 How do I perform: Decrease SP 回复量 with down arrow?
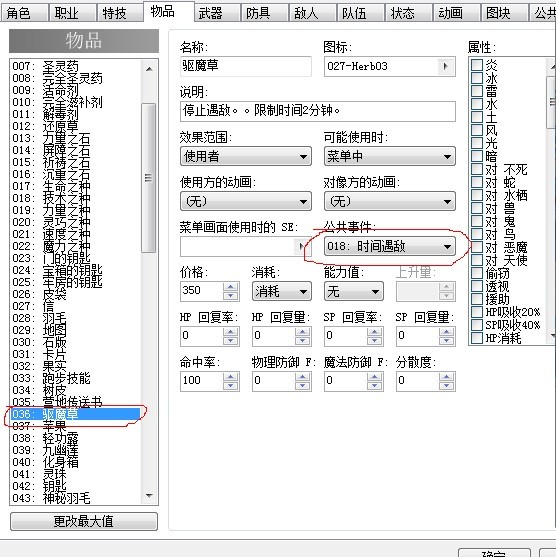(447, 340)
